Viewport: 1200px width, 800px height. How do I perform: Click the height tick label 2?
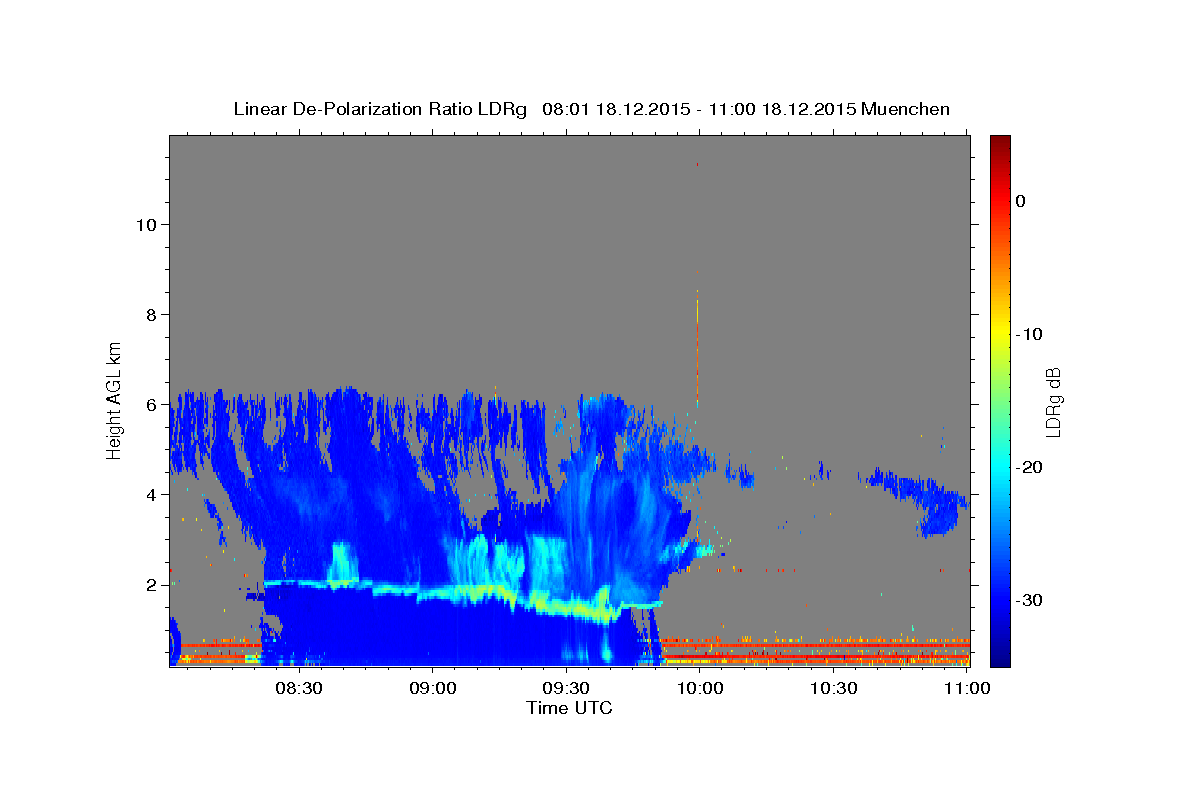(x=153, y=585)
